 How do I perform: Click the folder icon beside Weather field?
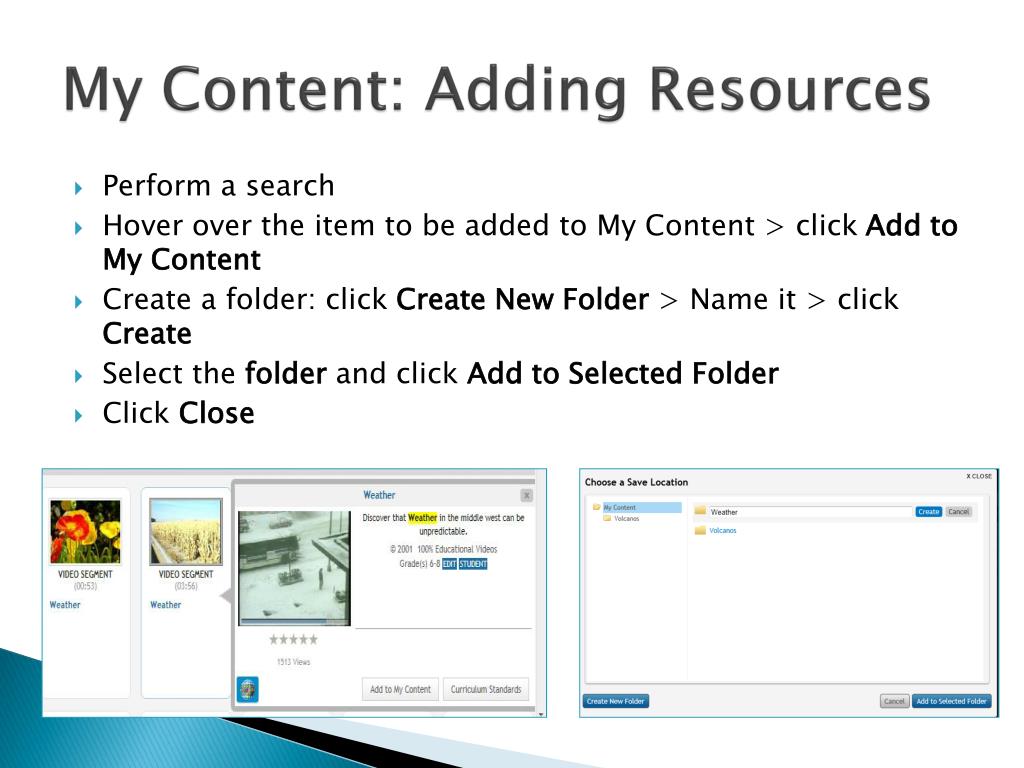pyautogui.click(x=700, y=511)
